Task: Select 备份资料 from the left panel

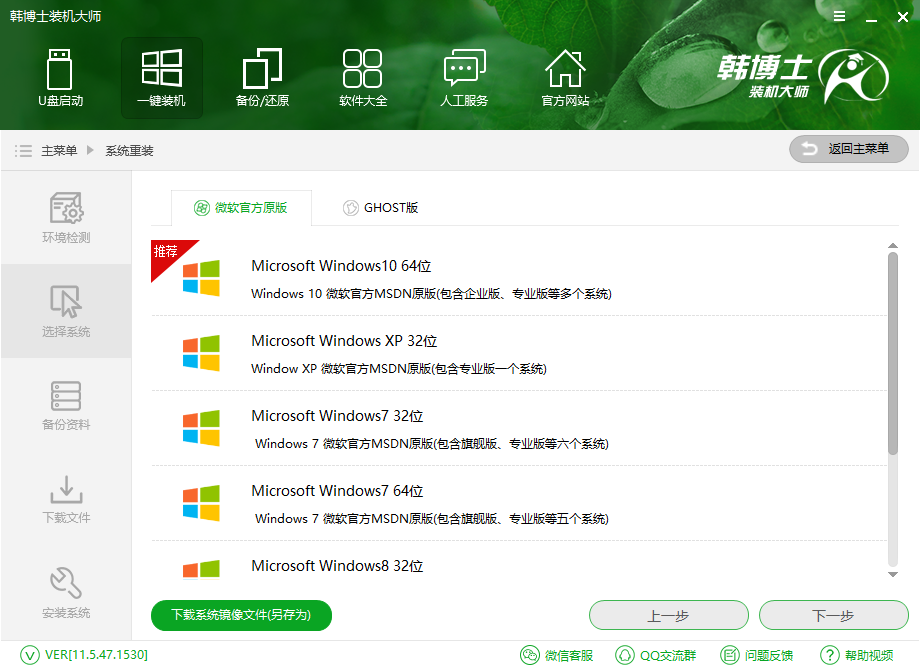Action: point(65,405)
